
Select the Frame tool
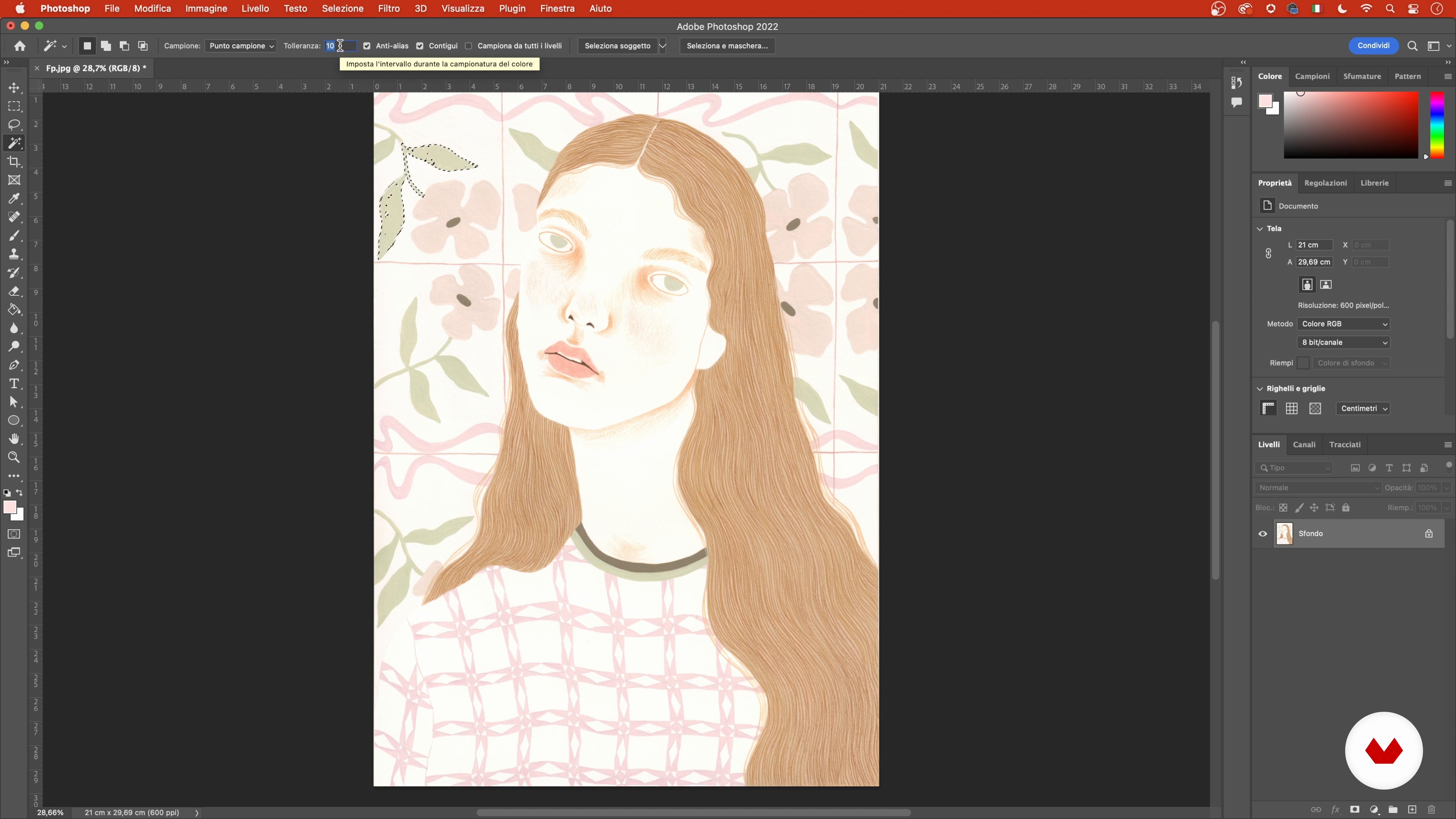coord(14,180)
